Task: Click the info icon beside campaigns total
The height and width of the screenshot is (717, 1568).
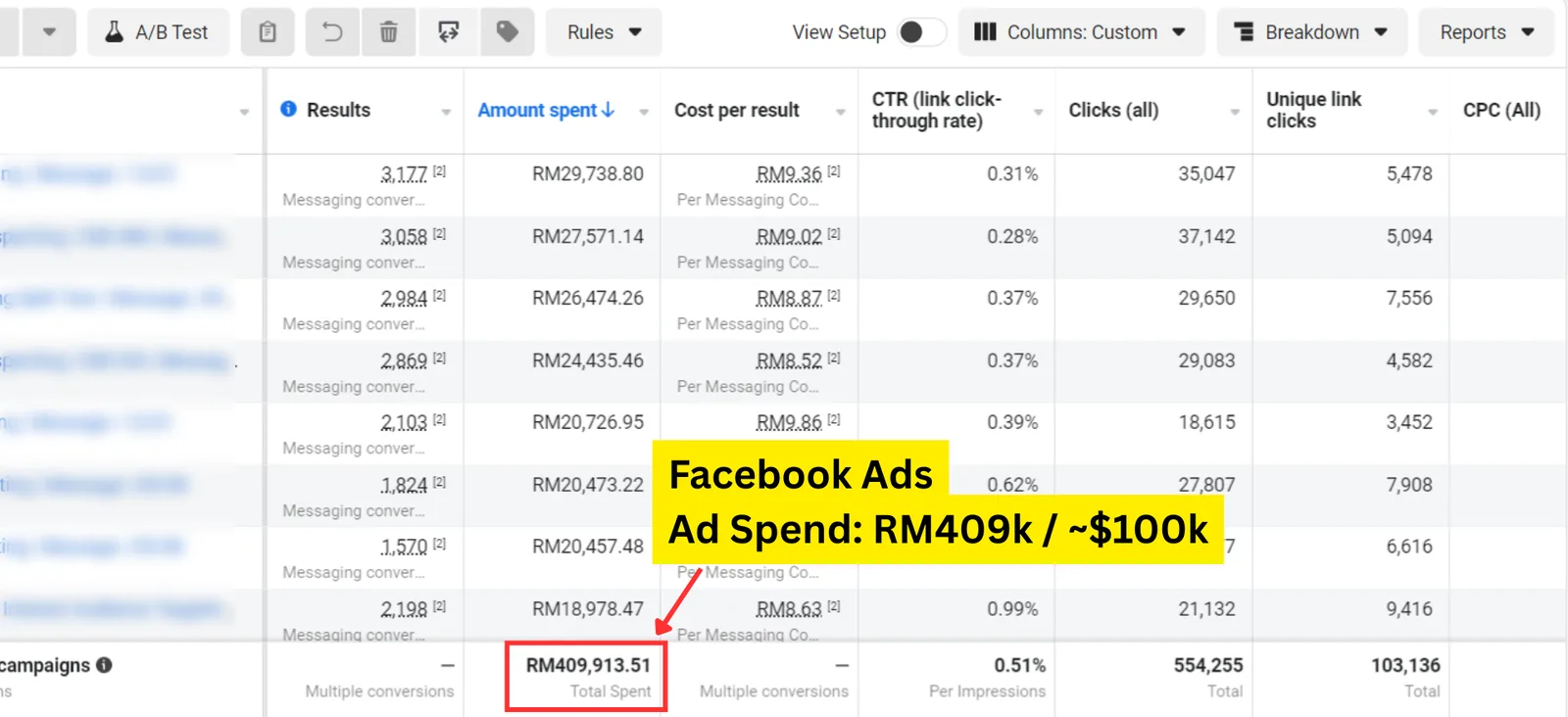Action: (104, 665)
